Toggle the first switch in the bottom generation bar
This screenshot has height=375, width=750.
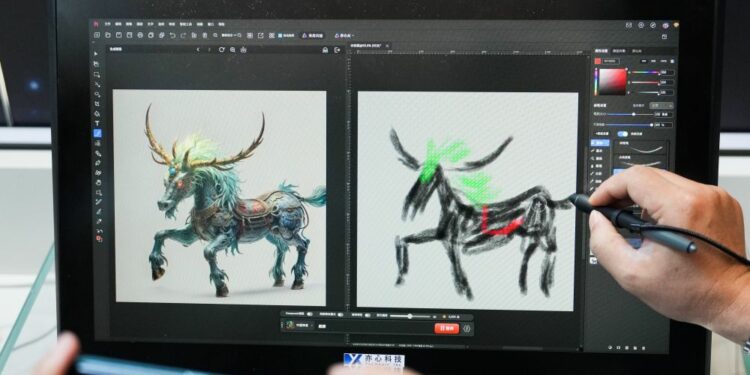point(309,314)
